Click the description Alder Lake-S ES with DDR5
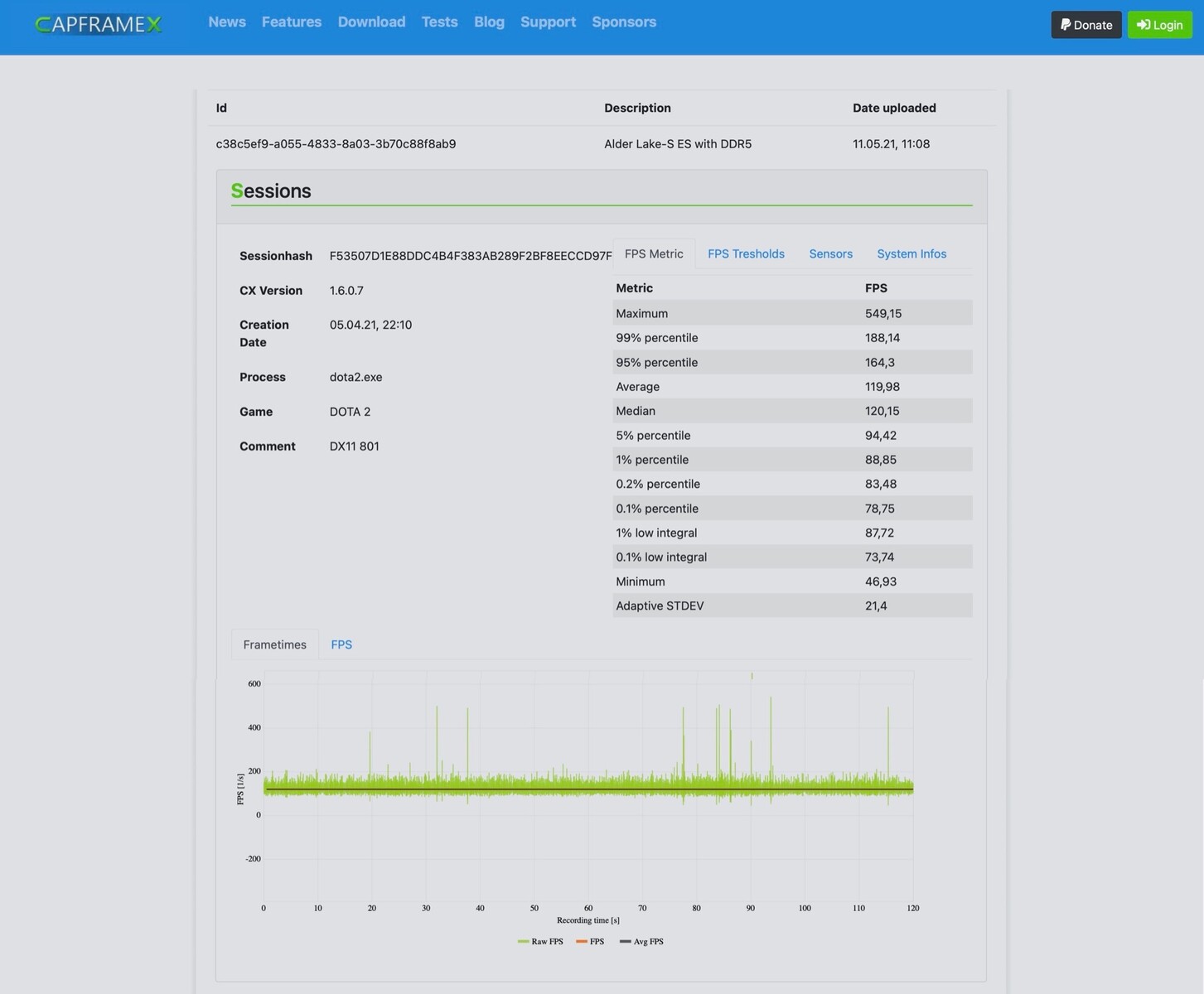This screenshot has width=1204, height=994. coord(678,144)
